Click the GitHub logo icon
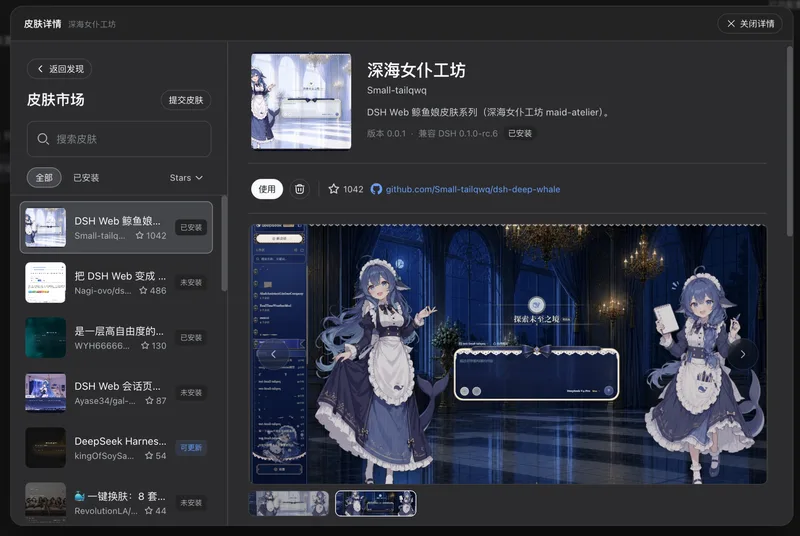Image resolution: width=800 pixels, height=536 pixels. pos(376,189)
